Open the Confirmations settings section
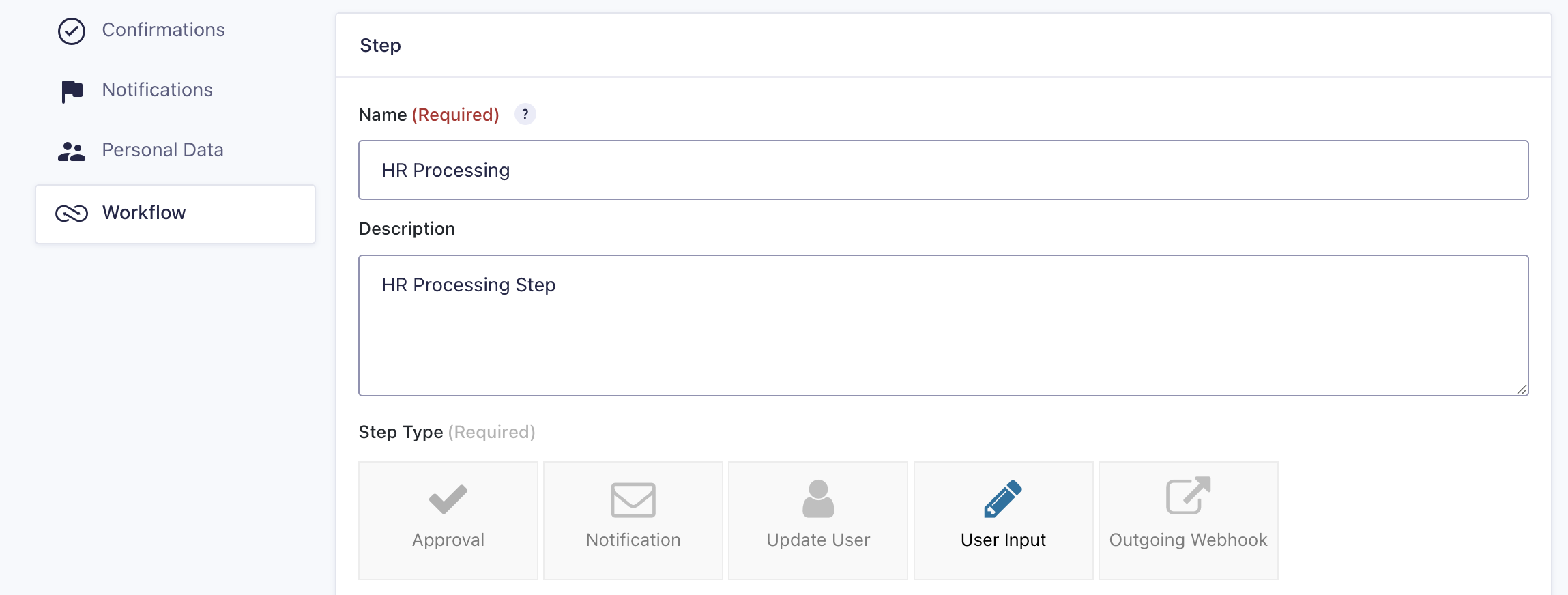This screenshot has height=595, width=1568. [163, 30]
